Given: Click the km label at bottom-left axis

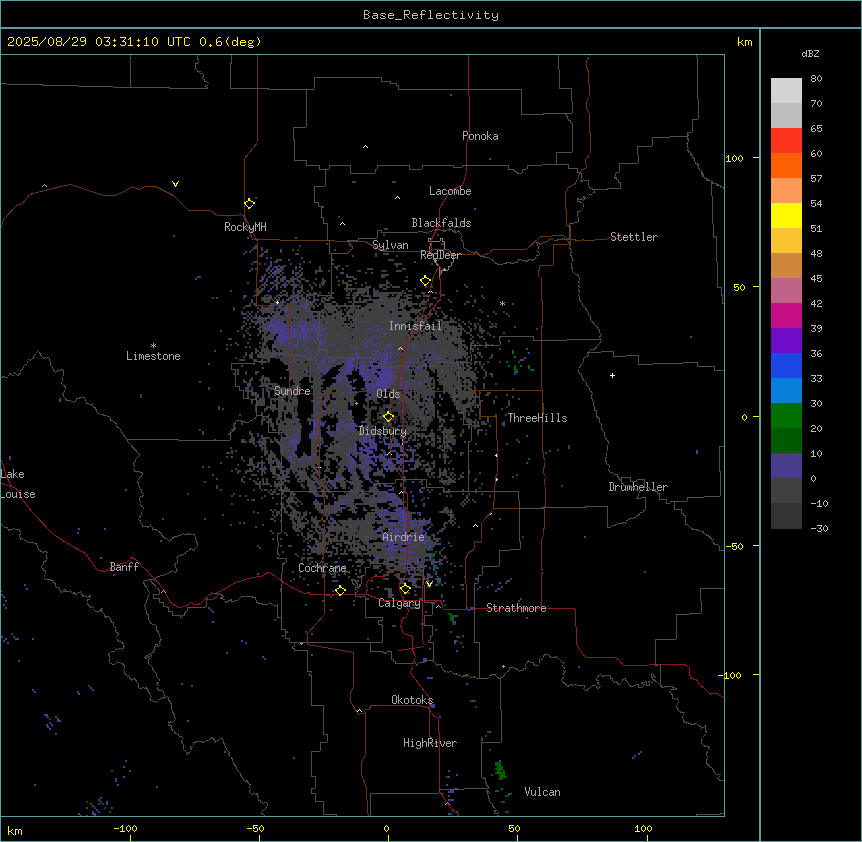Looking at the screenshot, I should pos(15,831).
